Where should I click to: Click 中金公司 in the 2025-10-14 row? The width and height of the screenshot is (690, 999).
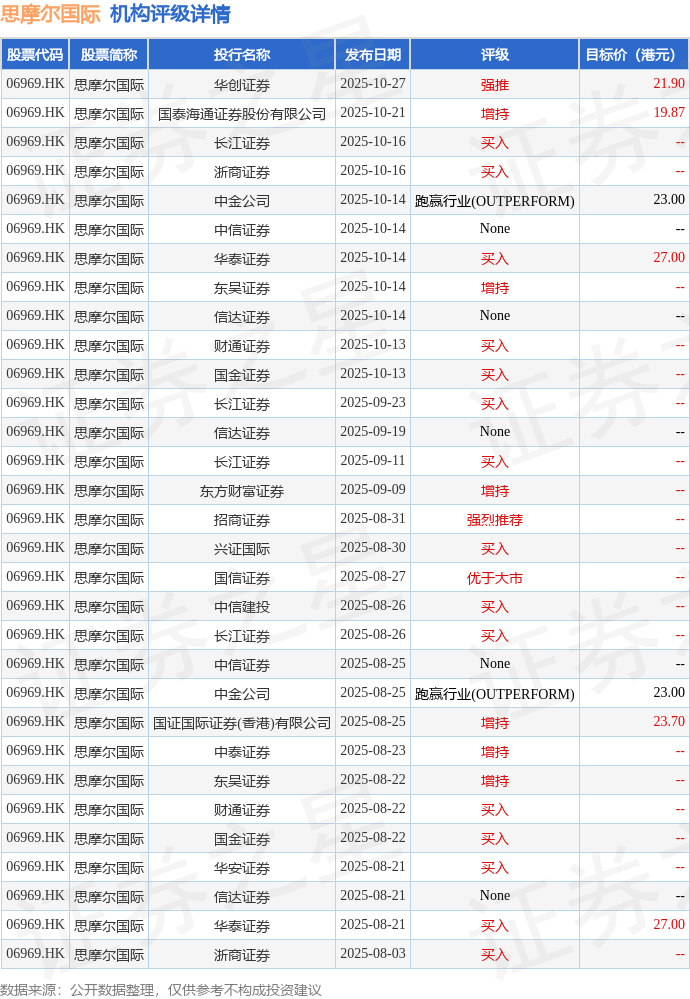242,201
